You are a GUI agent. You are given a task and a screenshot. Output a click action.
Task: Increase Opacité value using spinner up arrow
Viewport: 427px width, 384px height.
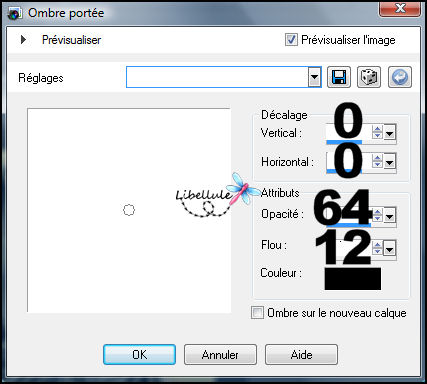click(x=377, y=212)
